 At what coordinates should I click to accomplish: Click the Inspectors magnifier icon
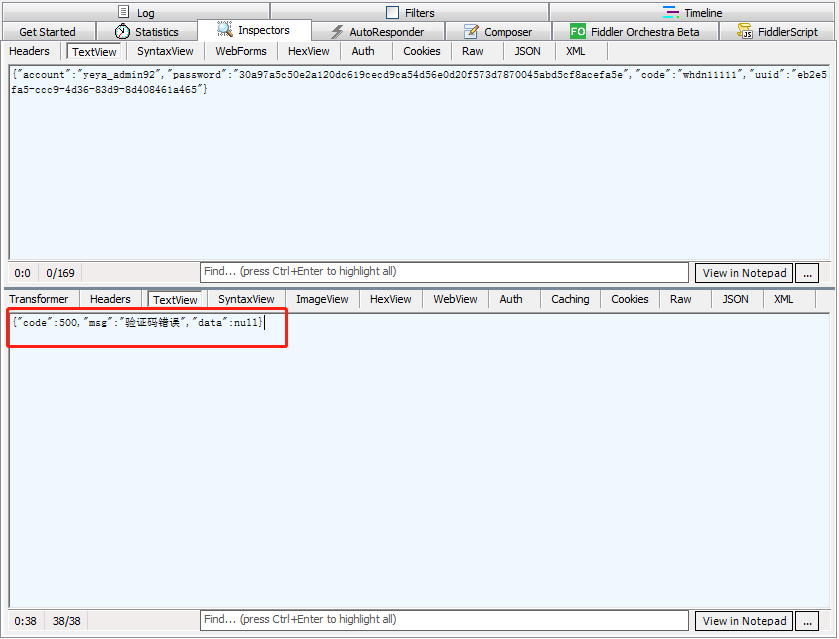225,31
